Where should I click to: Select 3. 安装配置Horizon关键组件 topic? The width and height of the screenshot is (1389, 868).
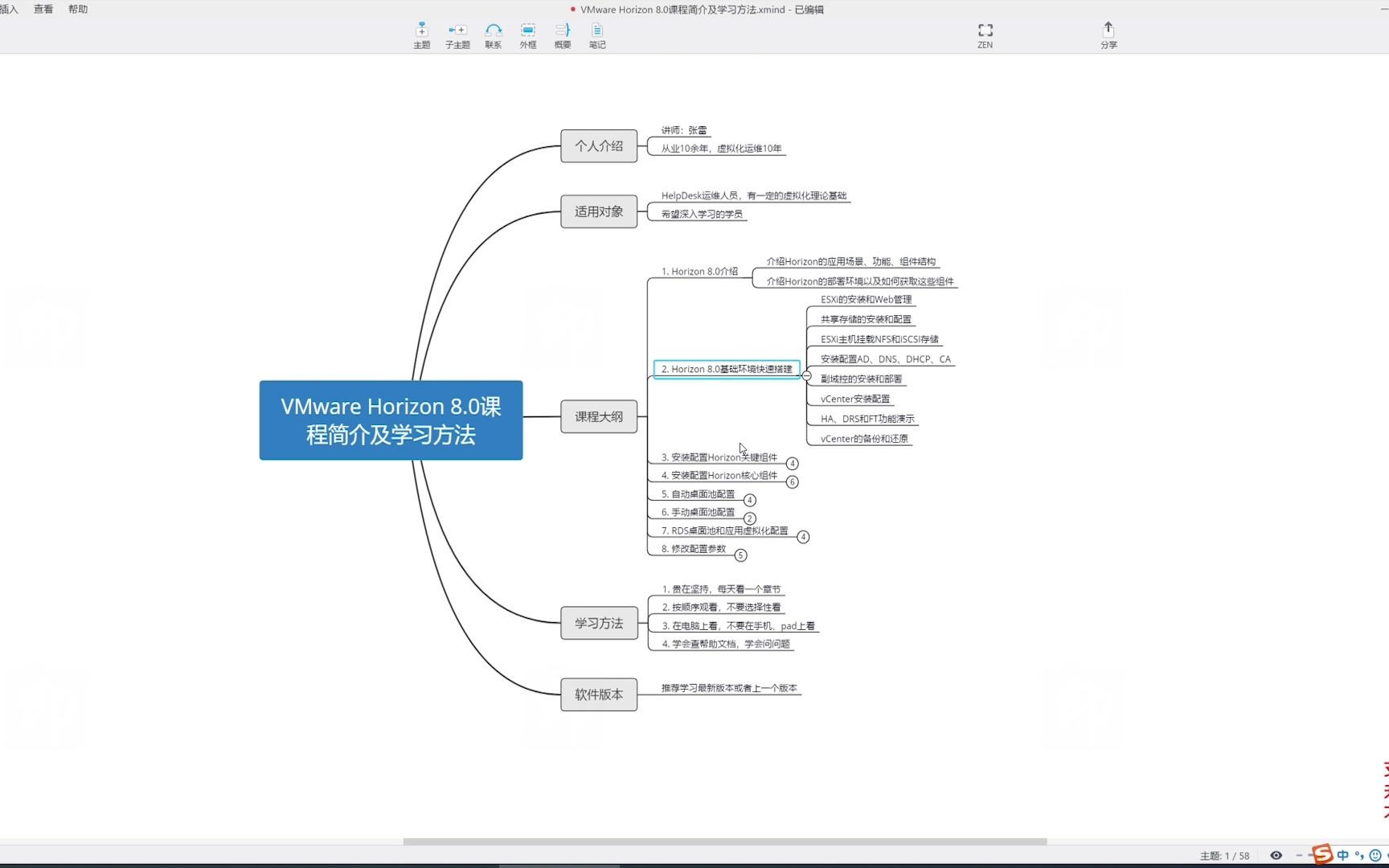719,457
